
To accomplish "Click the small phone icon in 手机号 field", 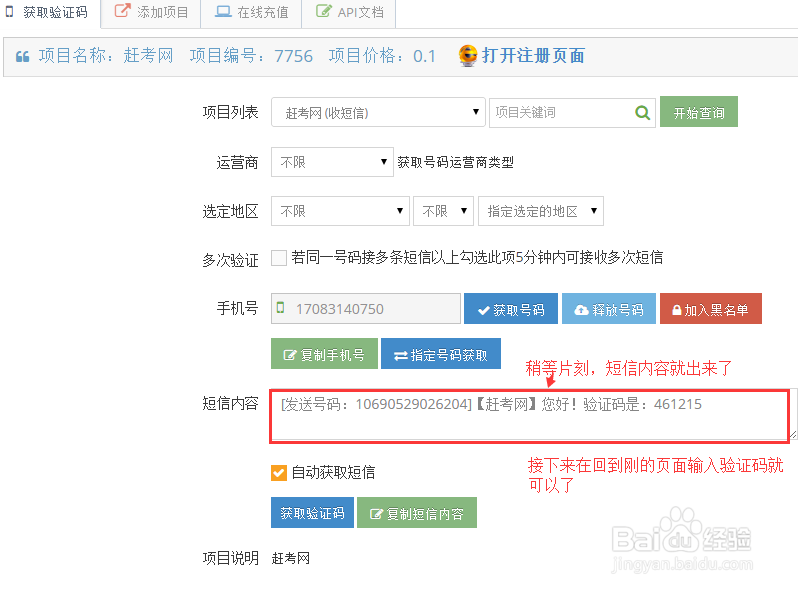I will 280,307.
